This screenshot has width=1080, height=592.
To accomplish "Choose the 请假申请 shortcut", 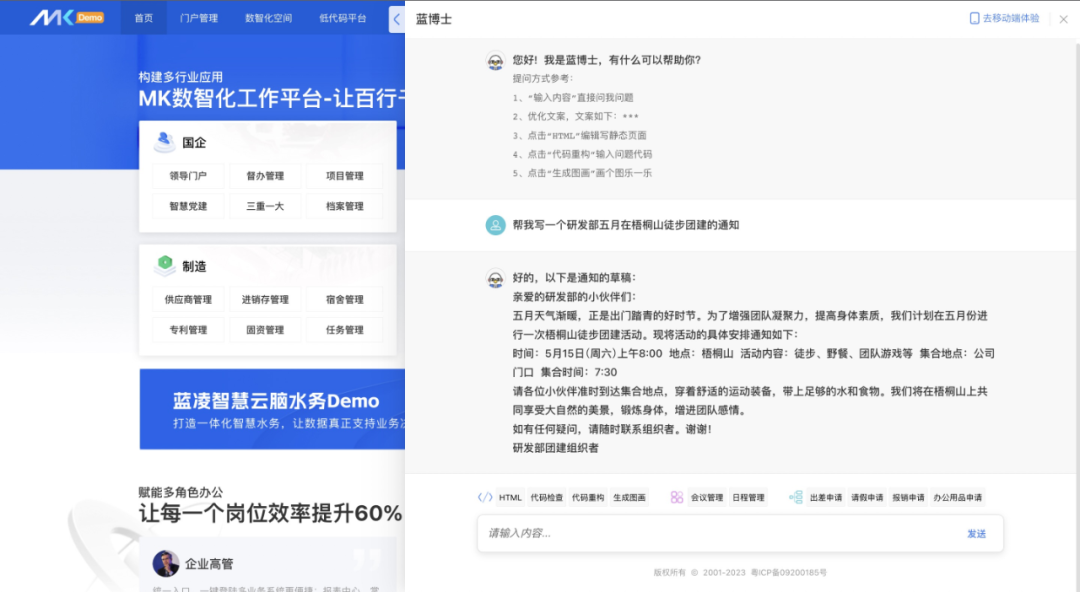I will 867,497.
